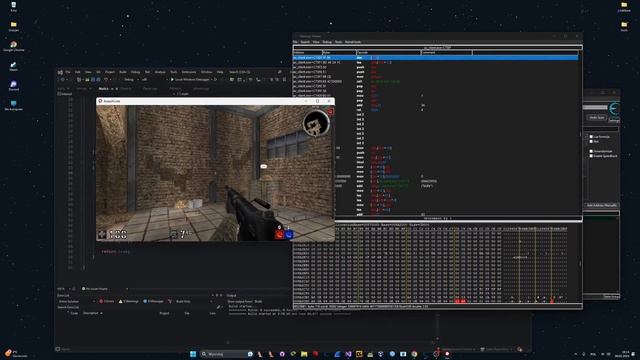Open the Debug menu in Visual Studio
The width and height of the screenshot is (640, 360).
(136, 72)
